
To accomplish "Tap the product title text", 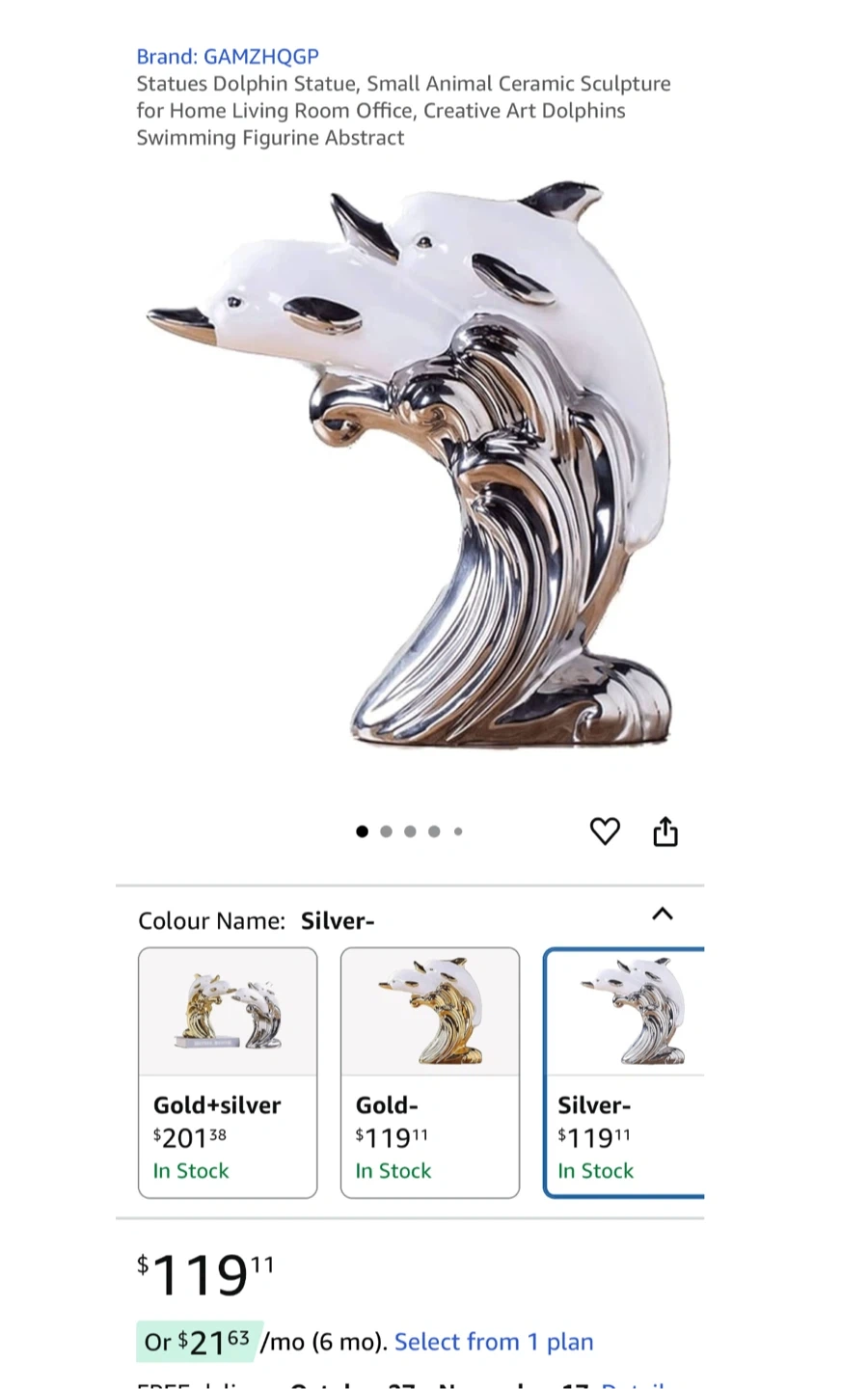I will 403,111.
